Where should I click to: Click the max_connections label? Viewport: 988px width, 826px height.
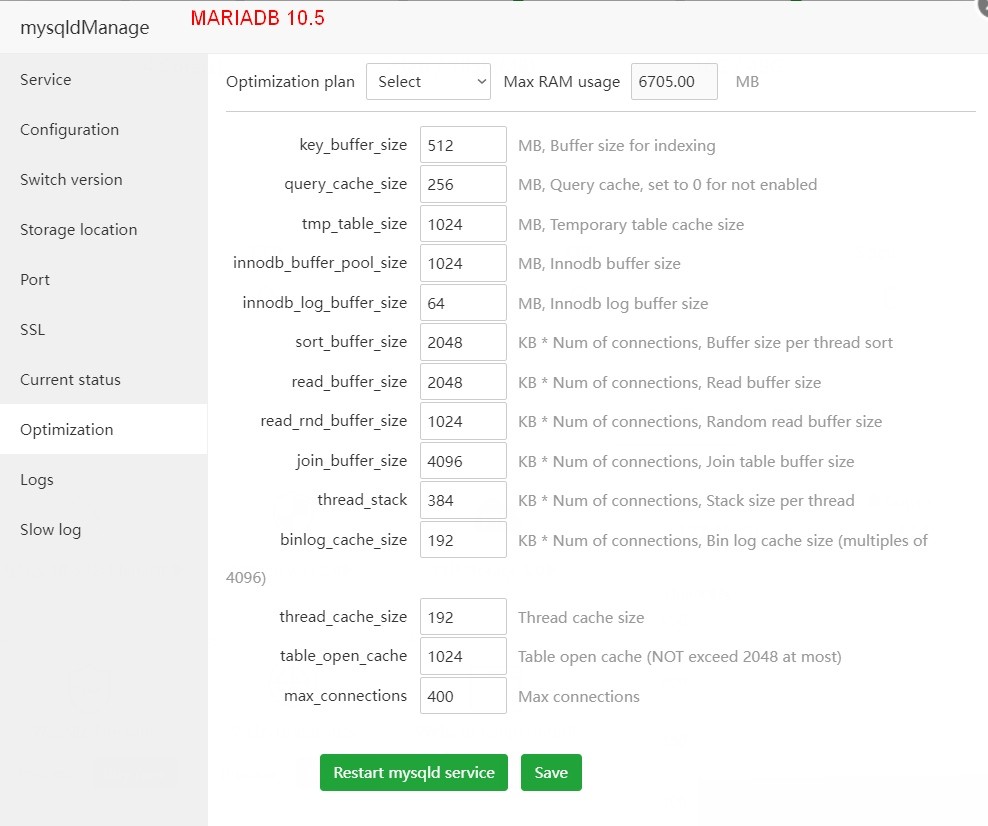click(x=345, y=696)
